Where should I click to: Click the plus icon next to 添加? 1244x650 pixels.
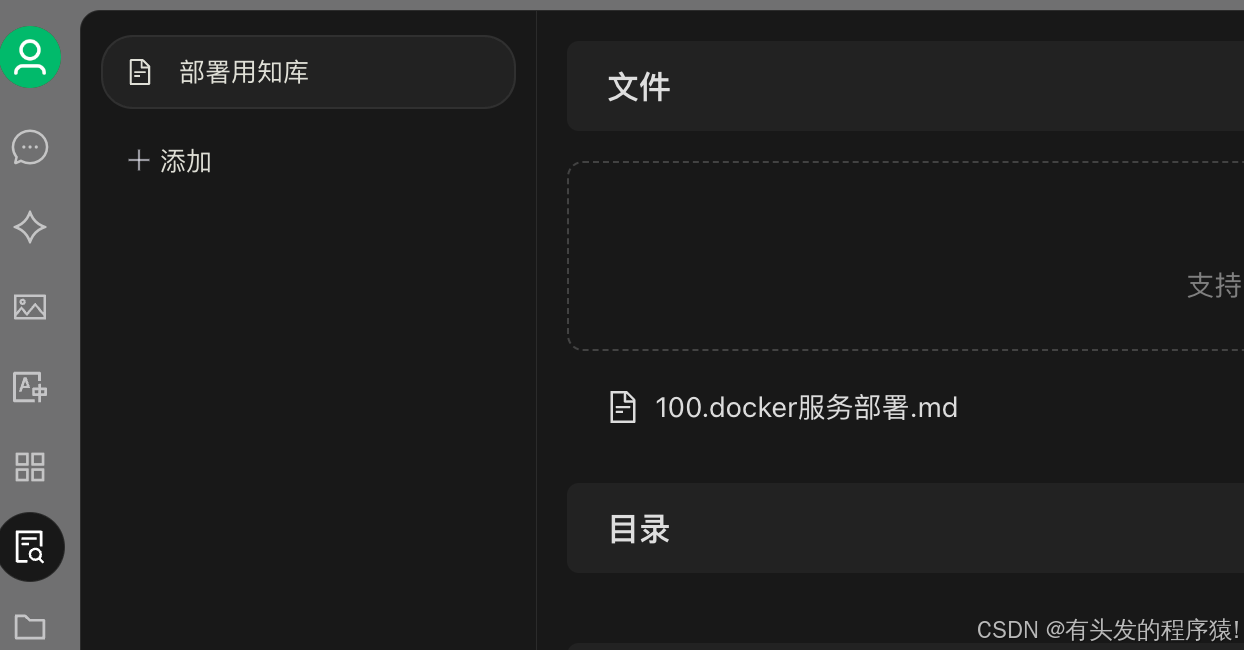[x=139, y=160]
